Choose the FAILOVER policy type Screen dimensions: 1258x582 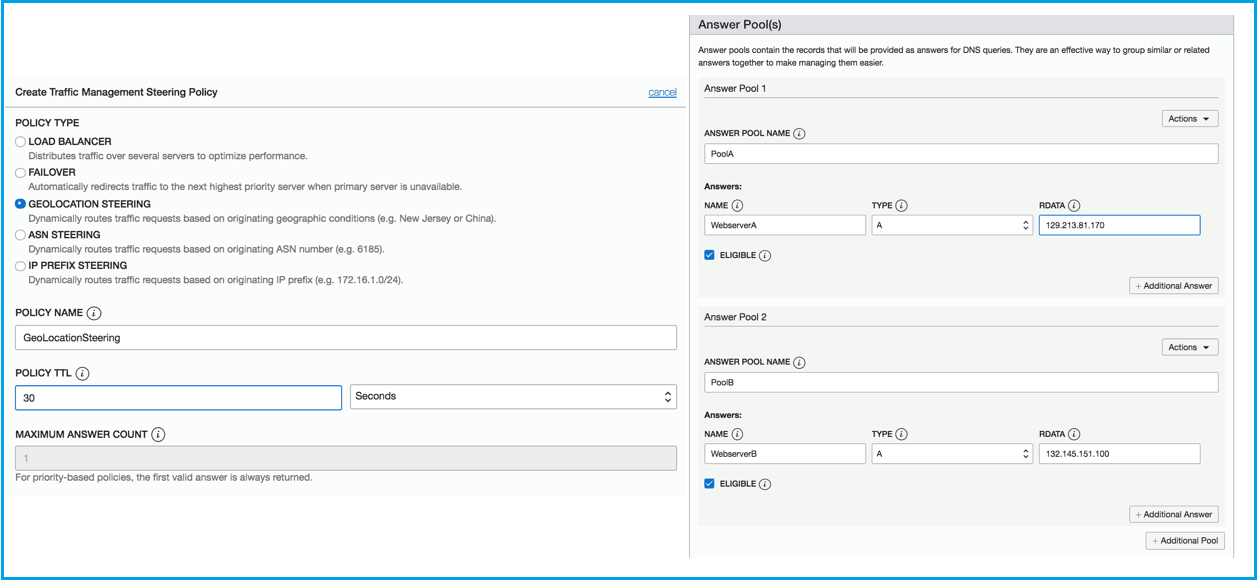(x=21, y=173)
